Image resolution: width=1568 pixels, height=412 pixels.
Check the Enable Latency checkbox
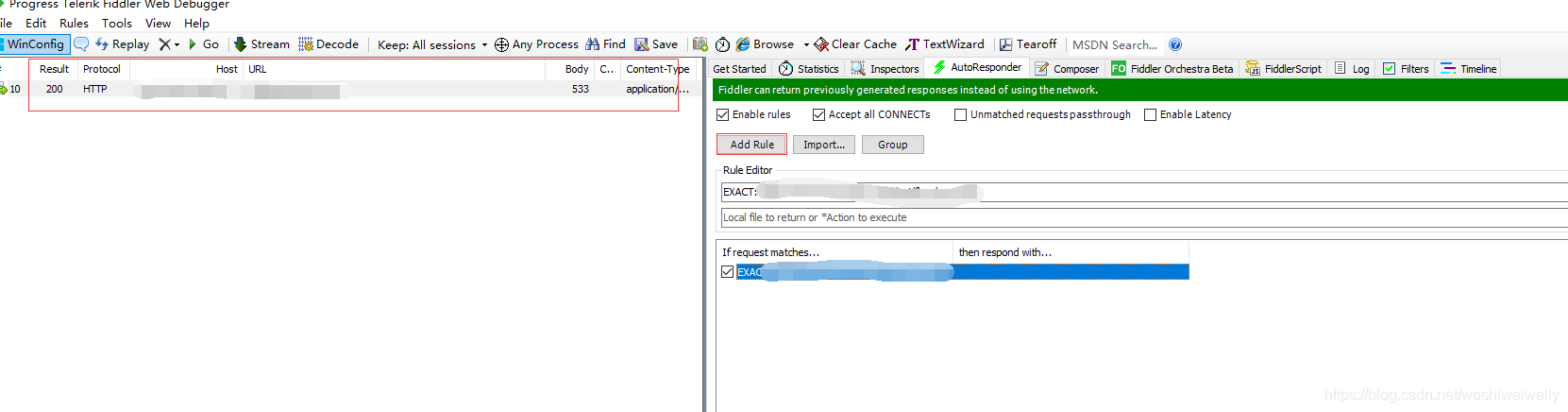pos(1150,114)
